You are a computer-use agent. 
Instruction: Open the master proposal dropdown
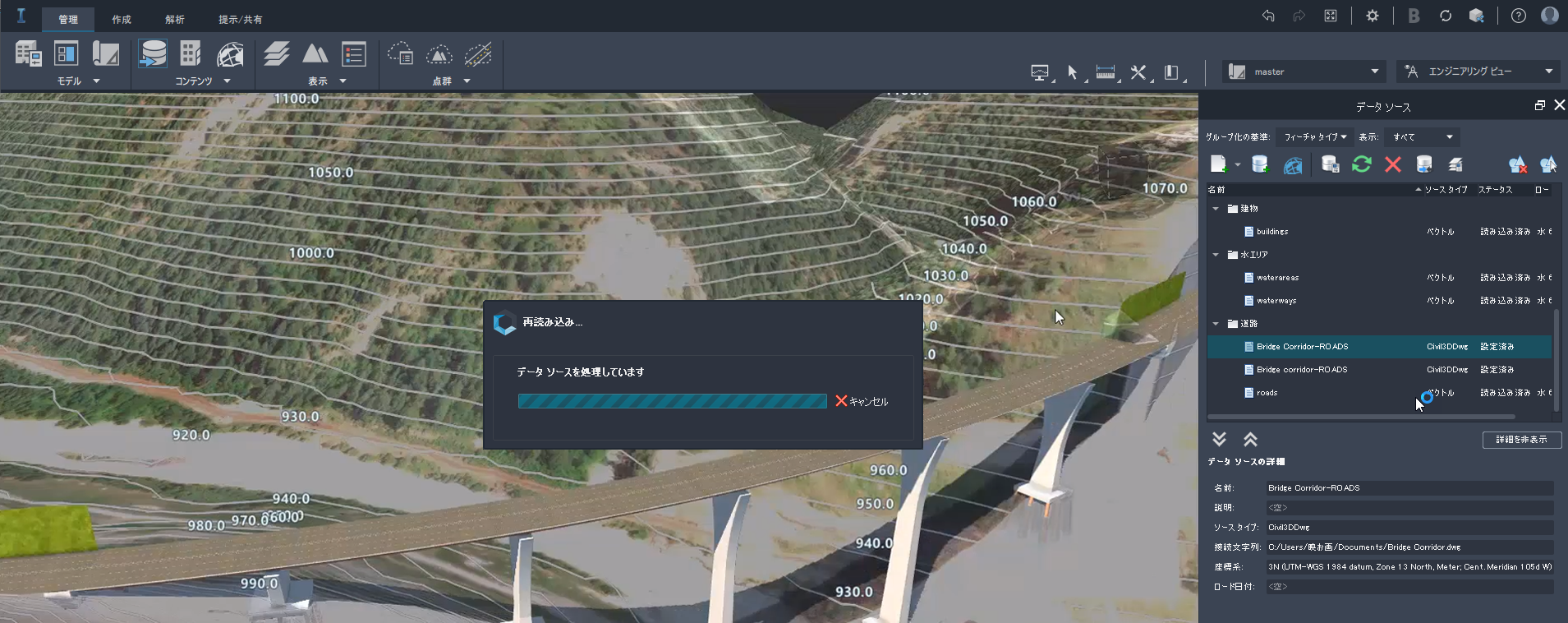[x=1304, y=72]
